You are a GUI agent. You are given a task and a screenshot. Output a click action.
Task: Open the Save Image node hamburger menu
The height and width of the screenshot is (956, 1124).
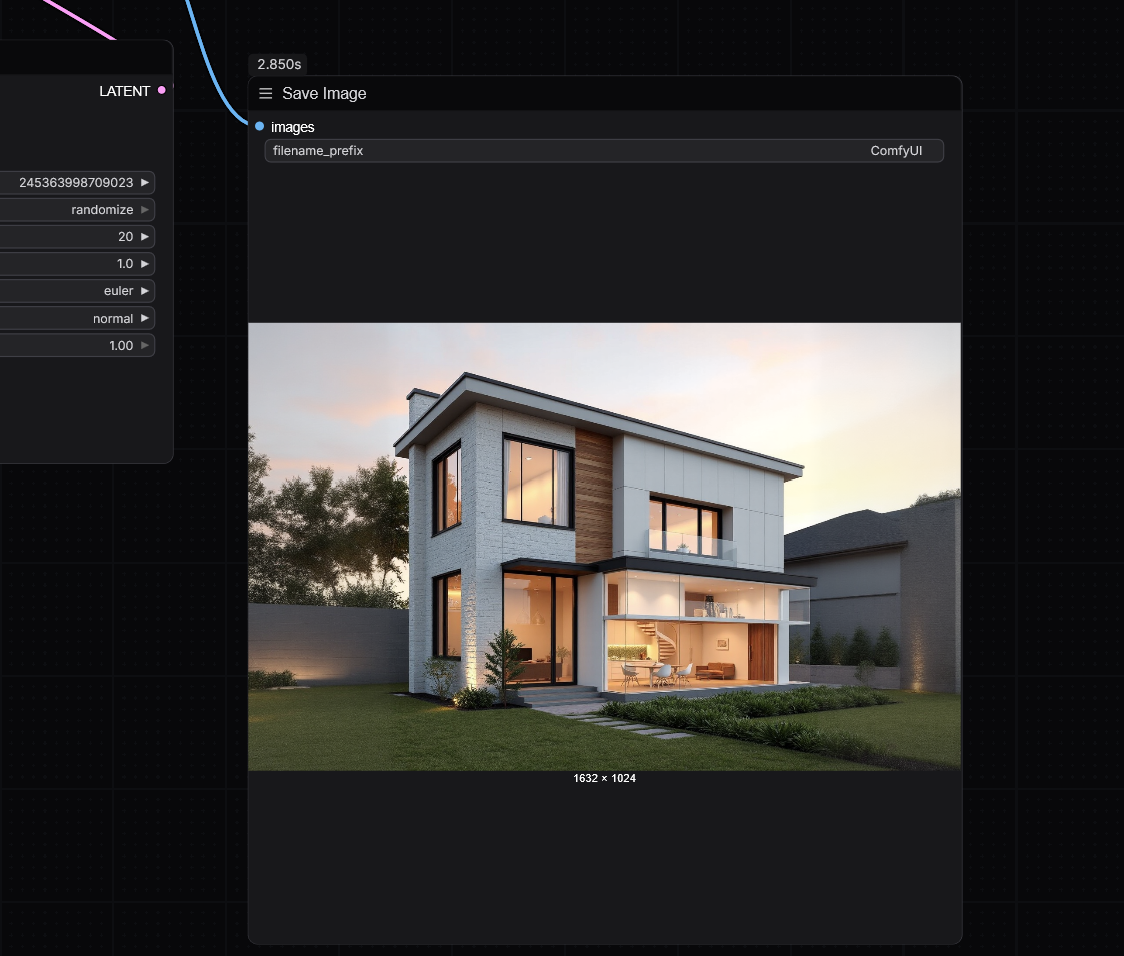pyautogui.click(x=265, y=94)
